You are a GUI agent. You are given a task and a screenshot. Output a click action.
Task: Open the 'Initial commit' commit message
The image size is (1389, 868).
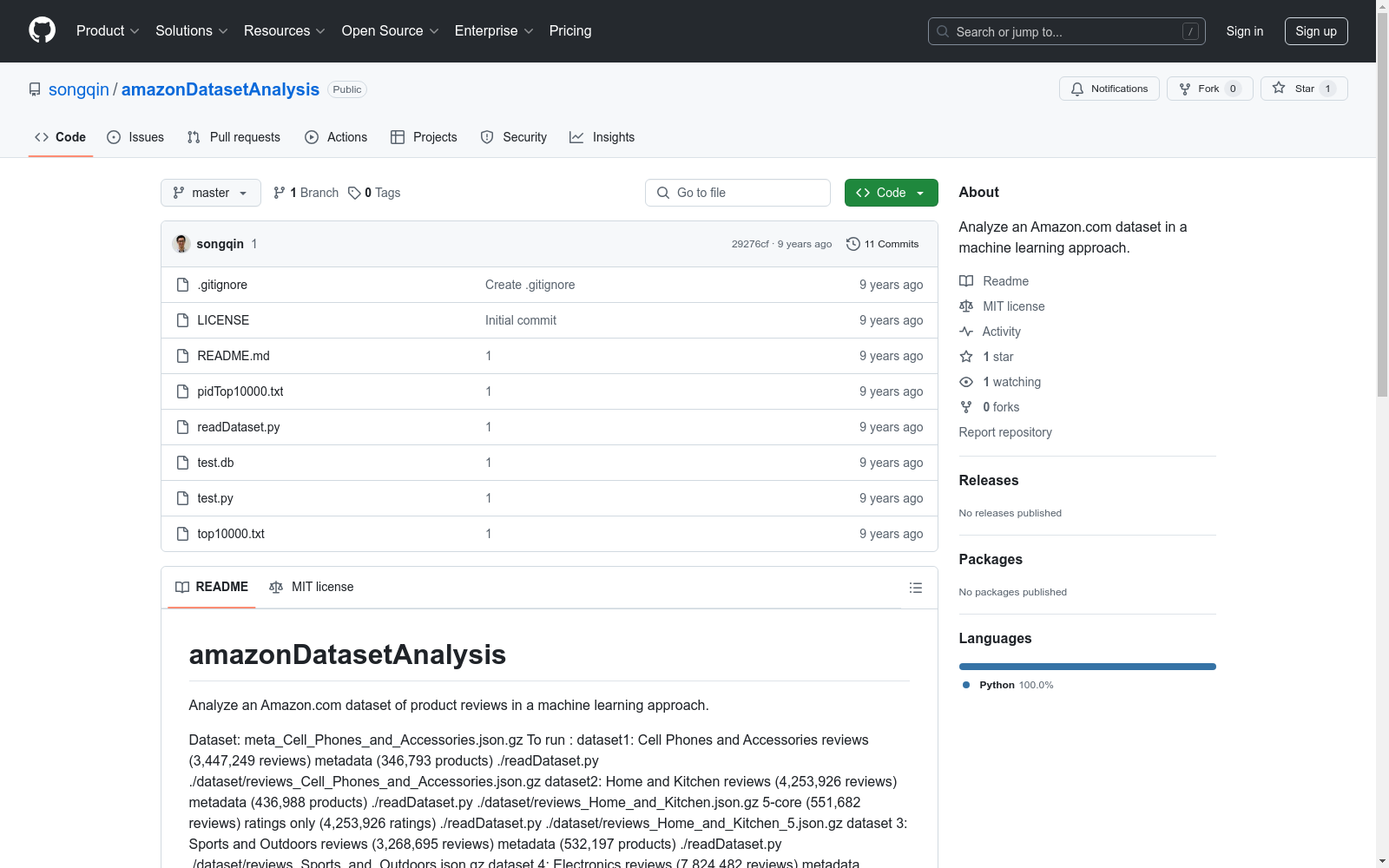tap(521, 320)
